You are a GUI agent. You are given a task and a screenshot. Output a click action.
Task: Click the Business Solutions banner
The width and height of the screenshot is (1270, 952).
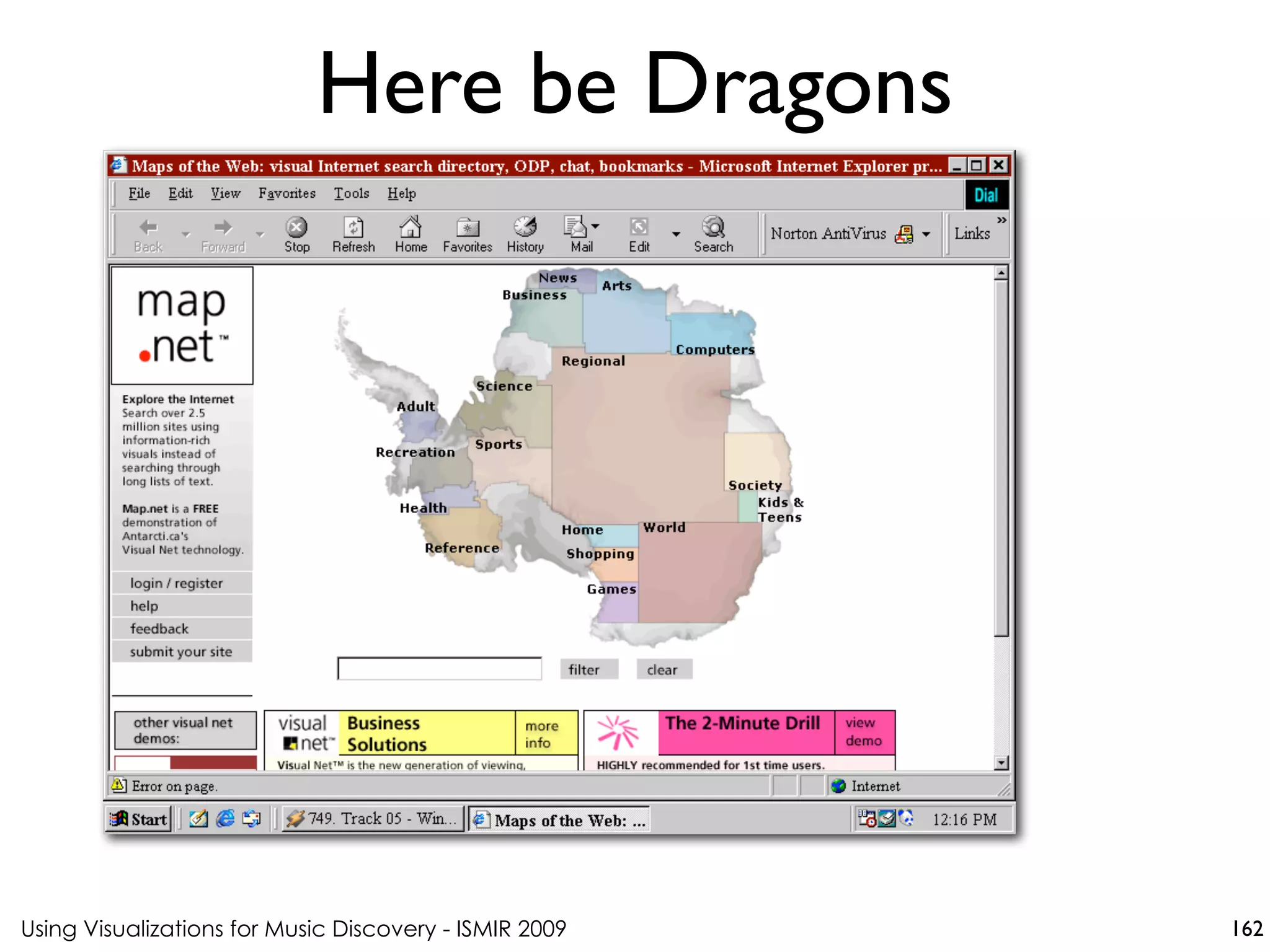[427, 734]
